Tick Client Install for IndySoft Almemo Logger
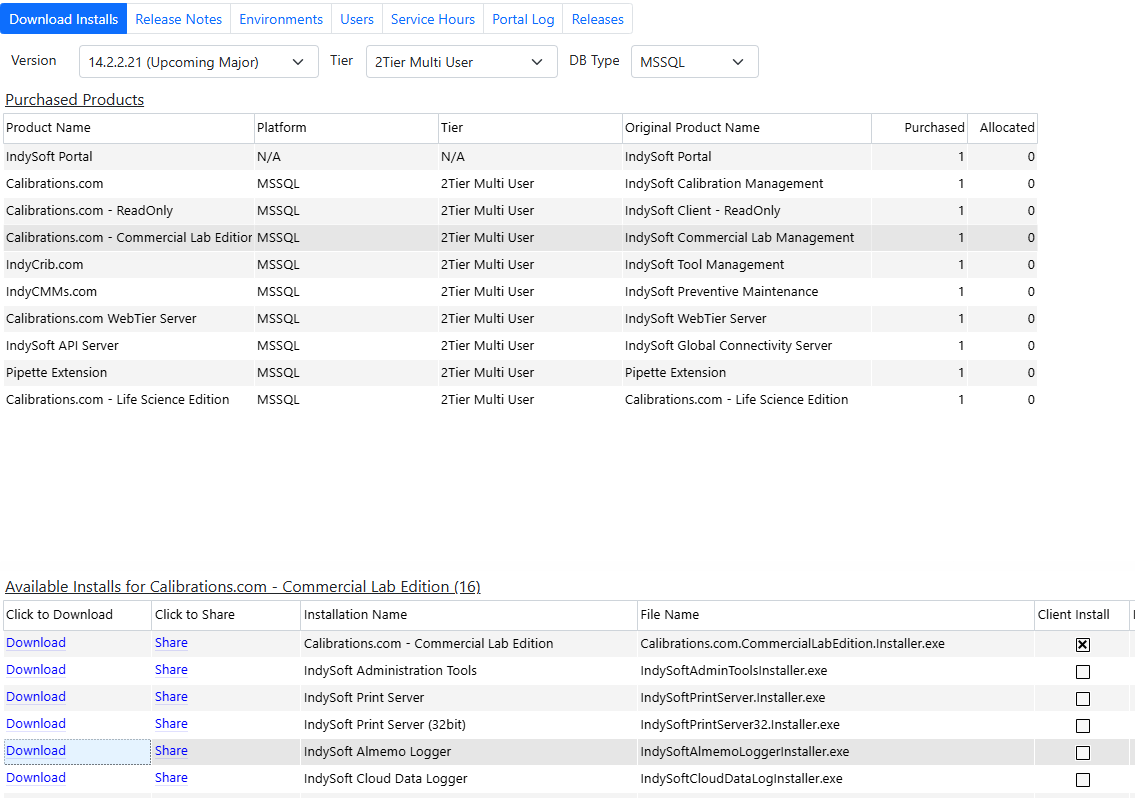The height and width of the screenshot is (798, 1135). pos(1082,753)
